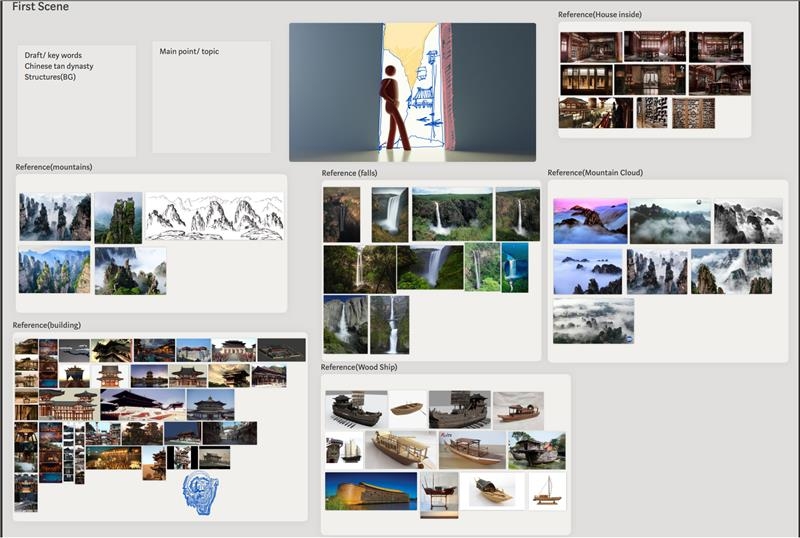The image size is (800, 538).
Task: Select the blue-sky stone pillars mountain photo
Action: pyautogui.click(x=54, y=271)
